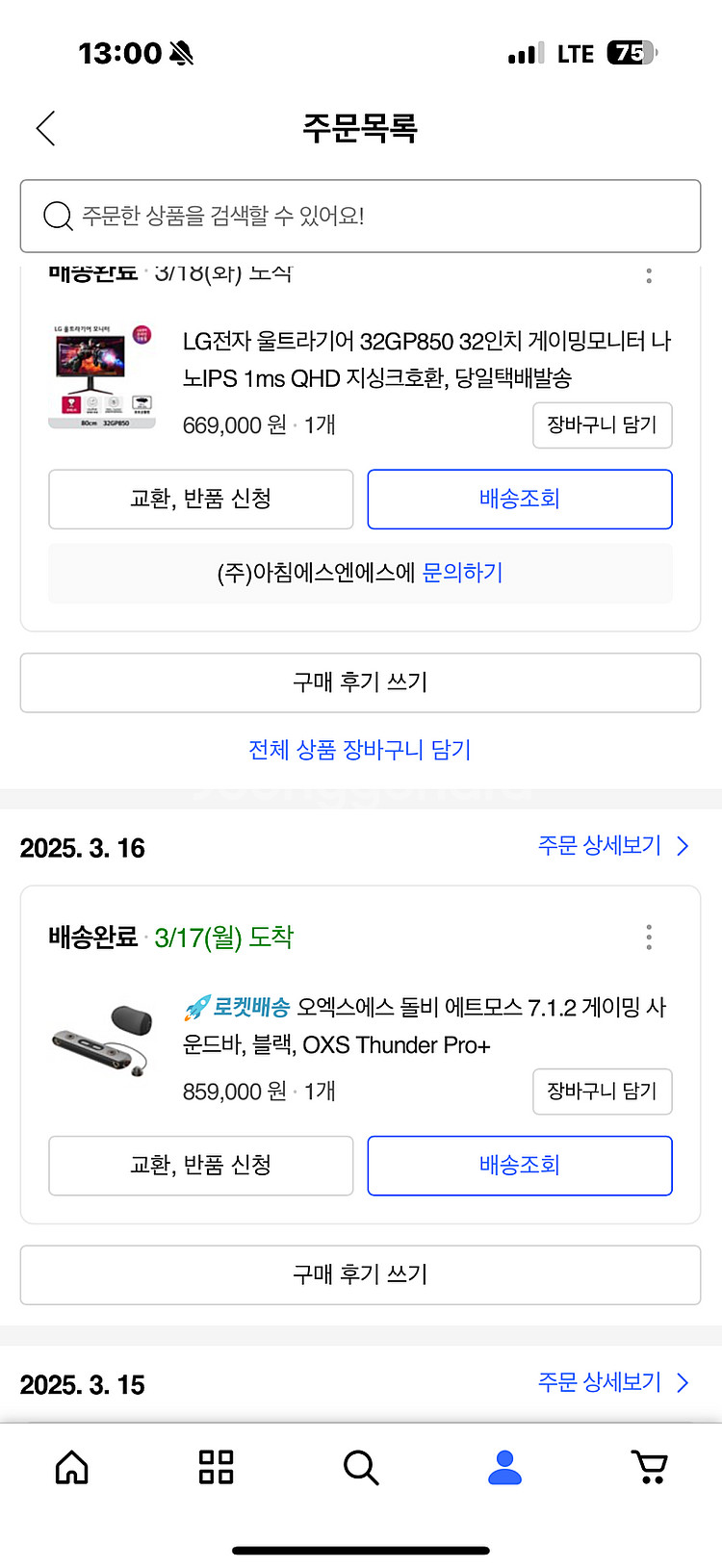Open the home tab icon

point(72,1467)
